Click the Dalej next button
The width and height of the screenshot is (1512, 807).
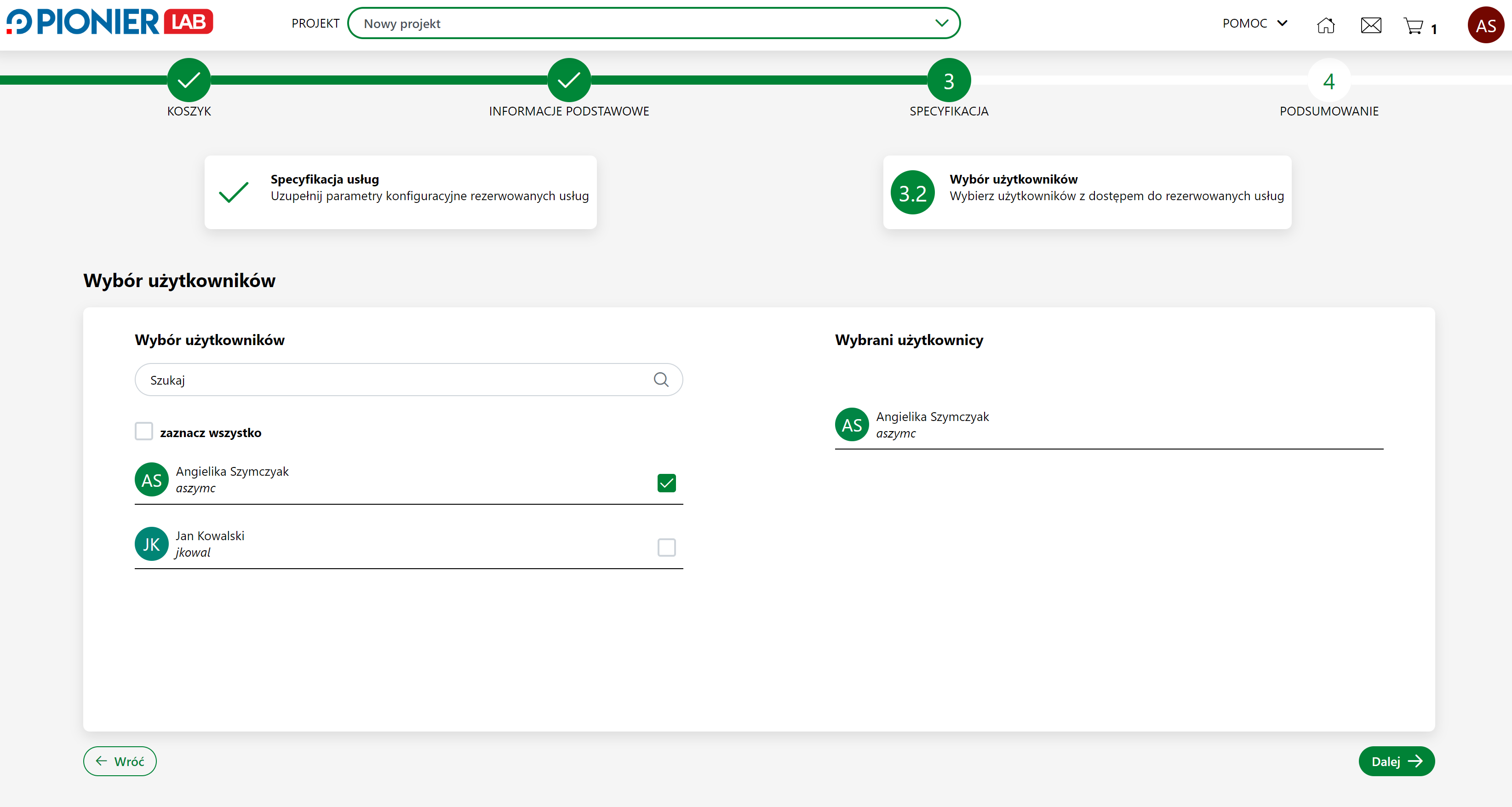click(x=1397, y=761)
